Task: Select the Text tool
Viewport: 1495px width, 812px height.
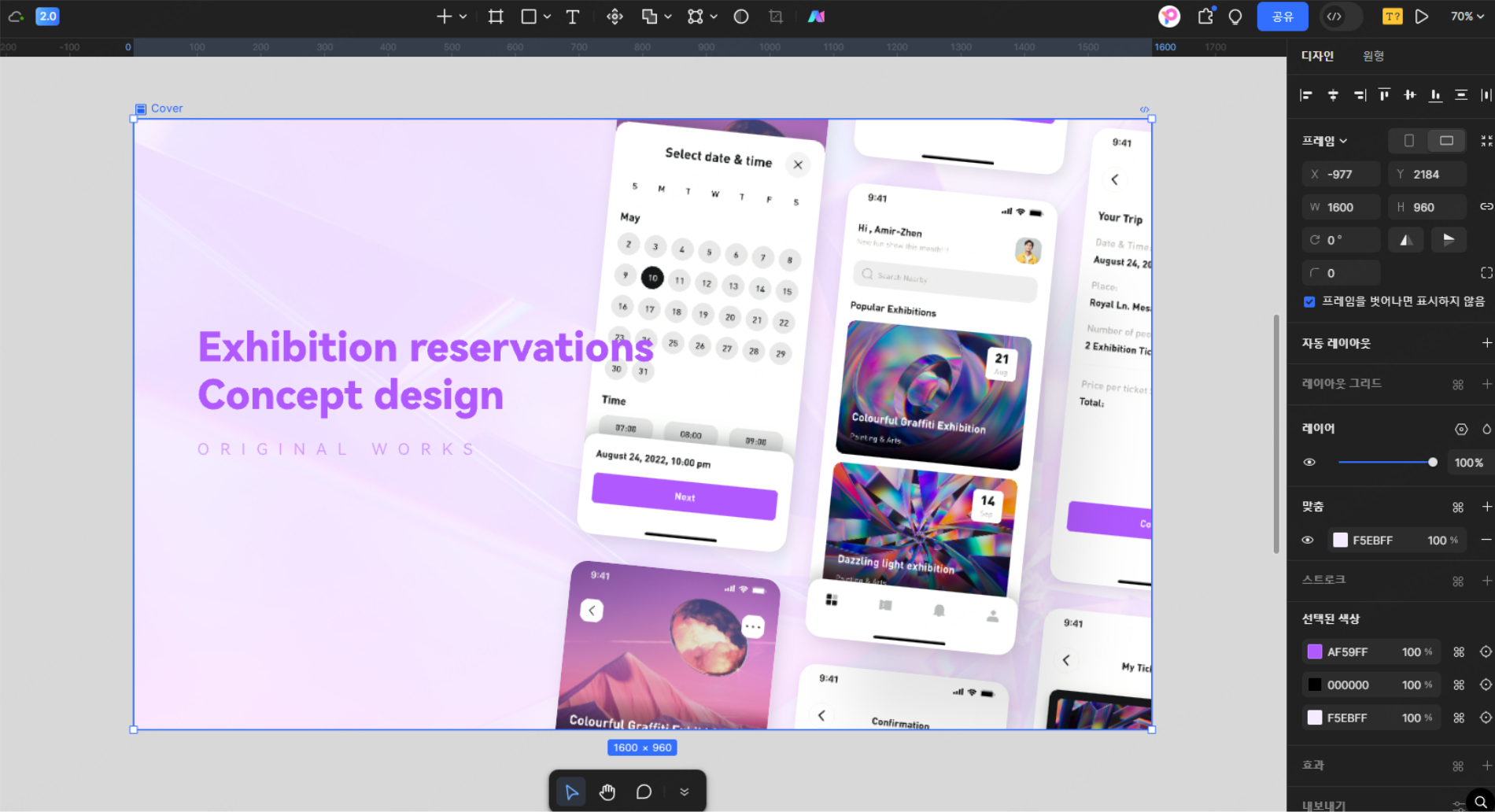Action: tap(573, 16)
